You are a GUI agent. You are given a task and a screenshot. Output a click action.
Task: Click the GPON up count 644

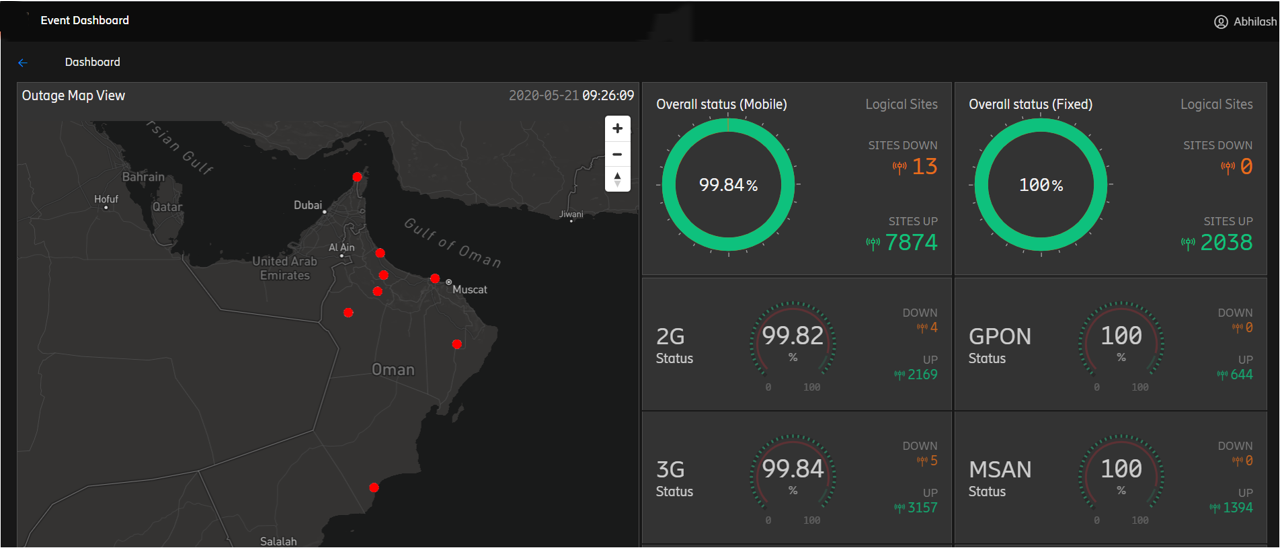pos(1241,375)
